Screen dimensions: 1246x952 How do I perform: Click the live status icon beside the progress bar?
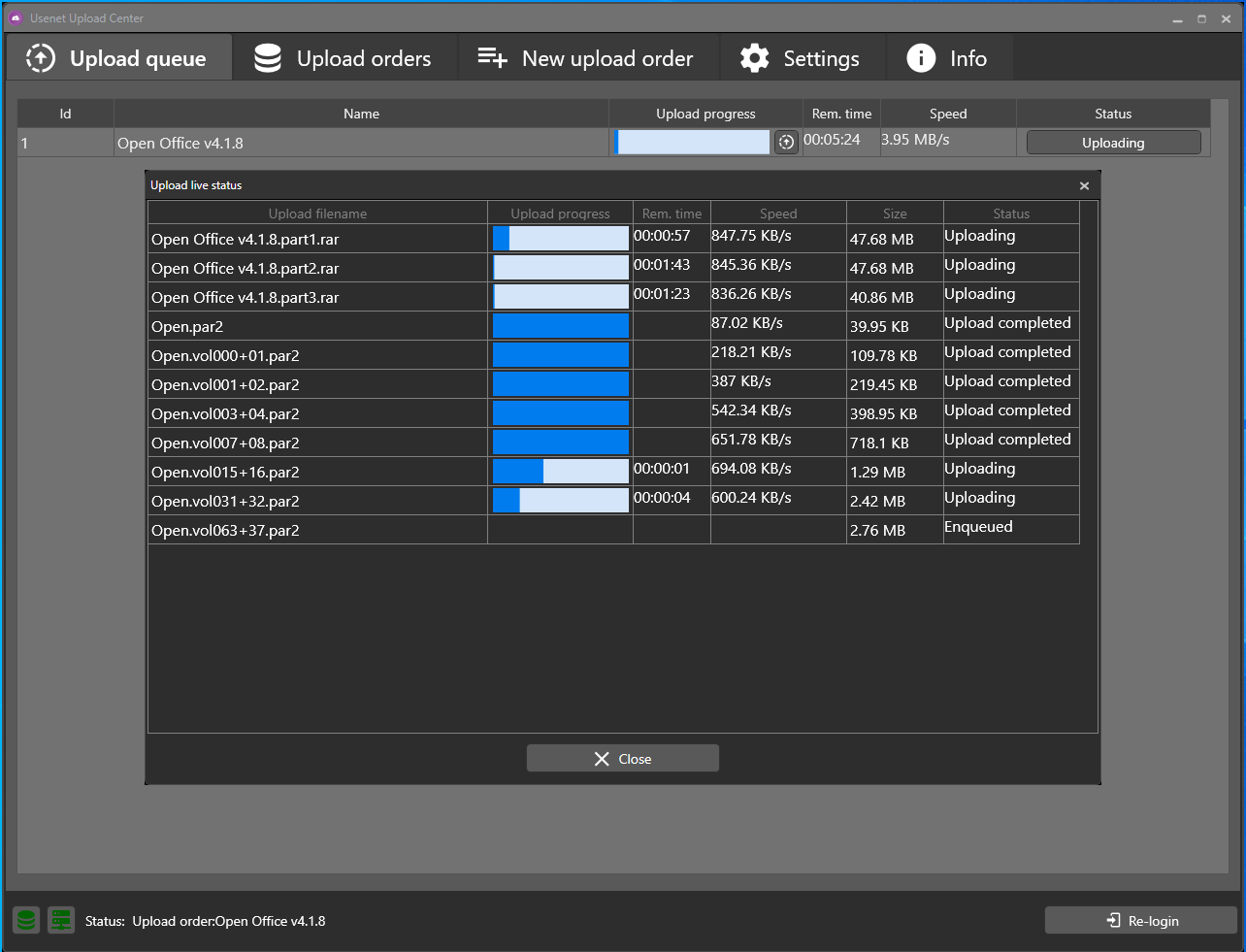click(x=786, y=142)
